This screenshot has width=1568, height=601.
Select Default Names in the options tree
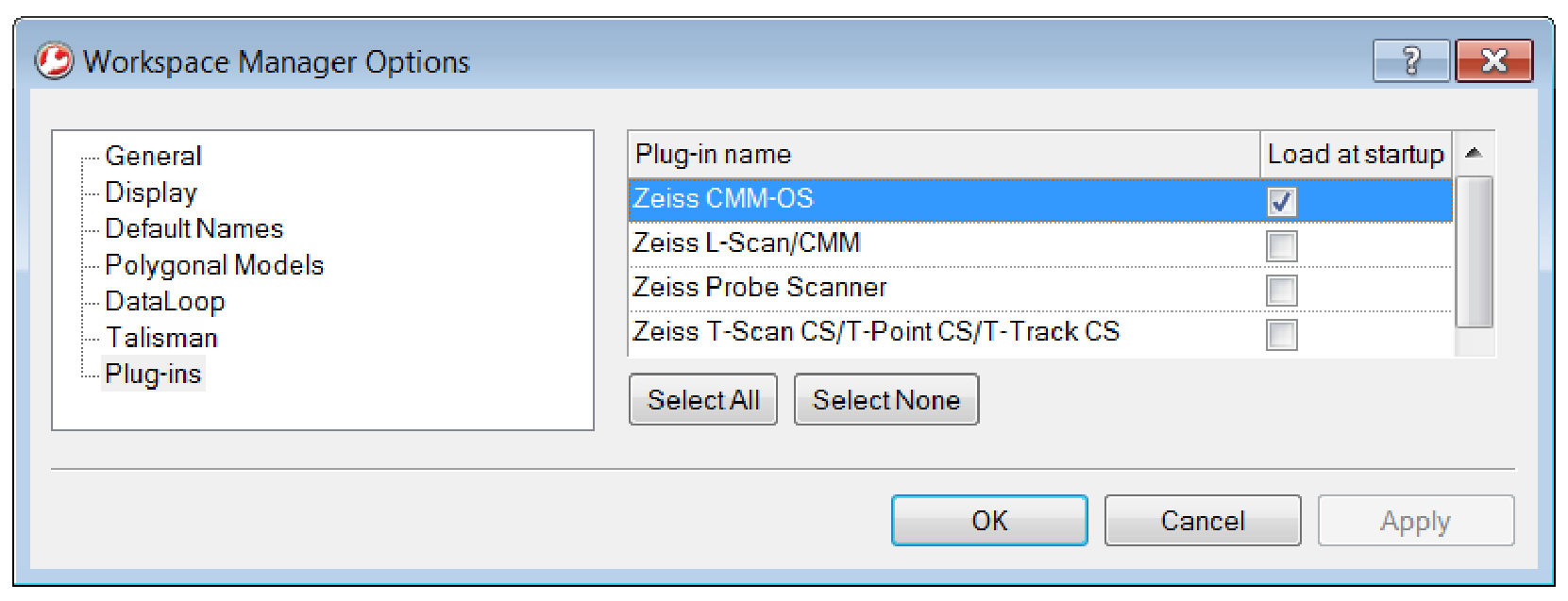click(194, 228)
